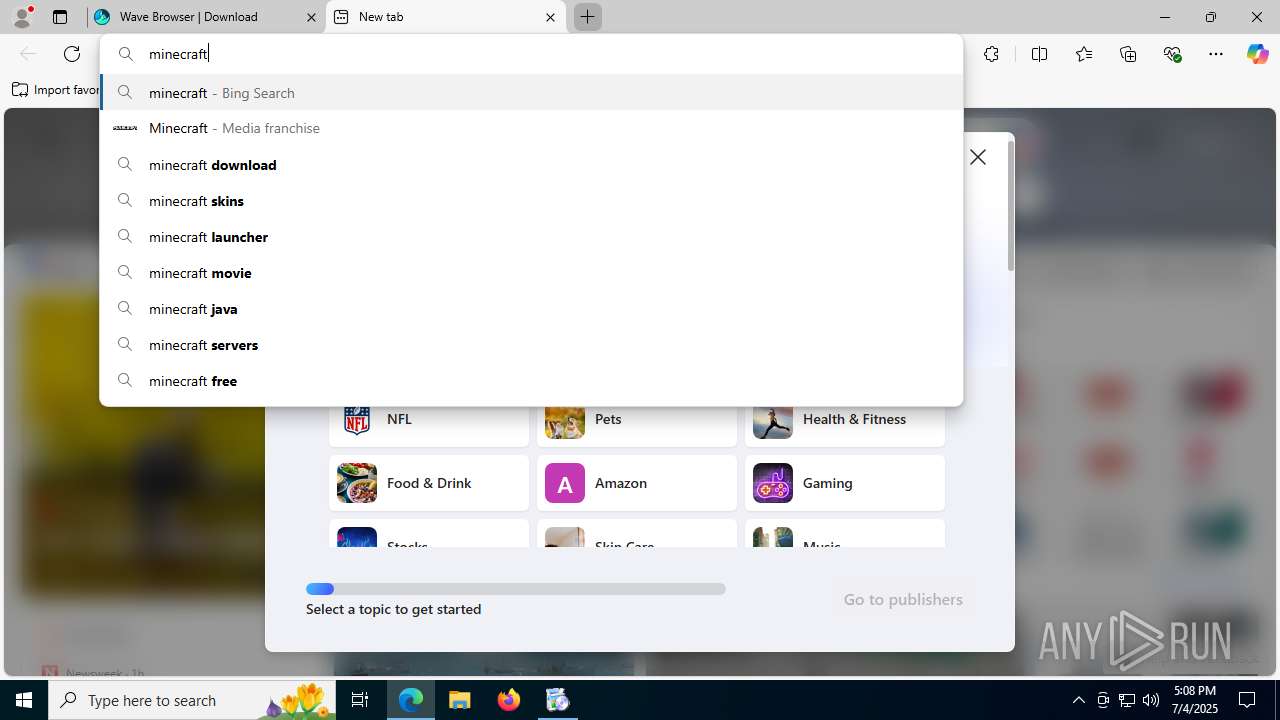Open the installer app taskbar icon
Screen dimensions: 1280x720
point(558,700)
